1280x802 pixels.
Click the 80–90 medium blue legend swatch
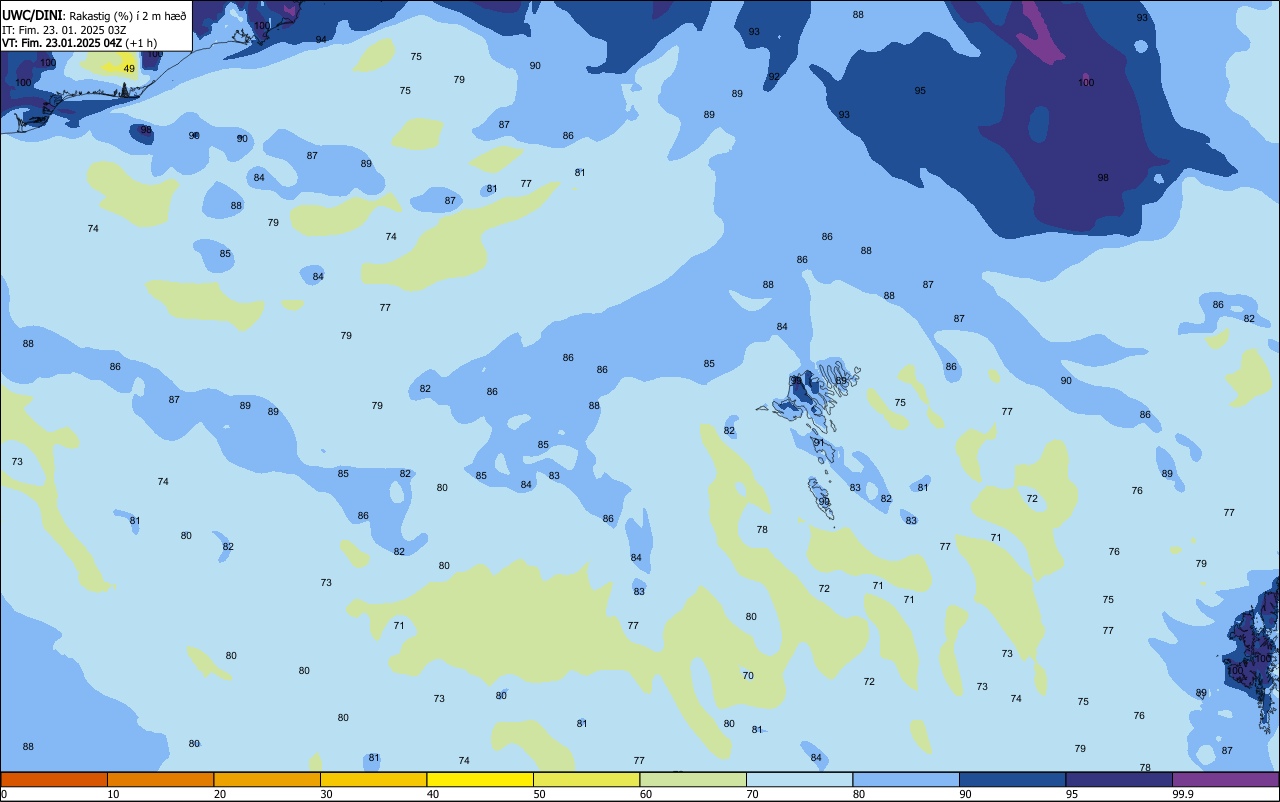pos(906,779)
